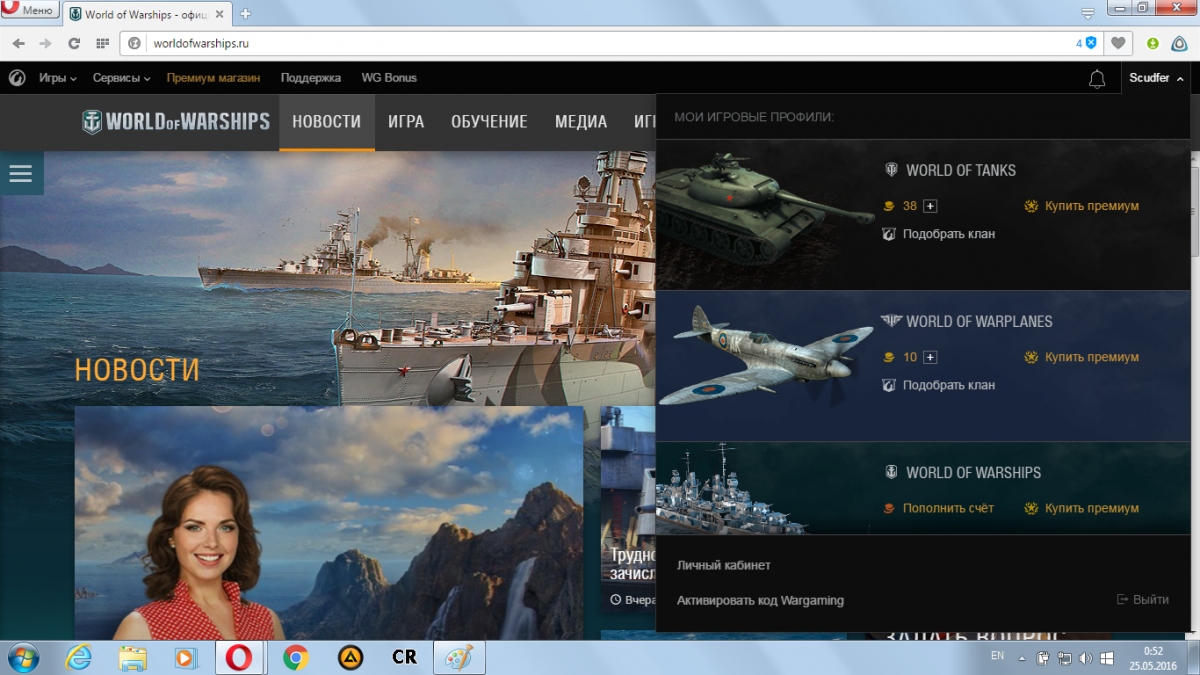This screenshot has height=675, width=1200.
Task: Open the tab menu icon in title bar
Action: tap(1088, 14)
